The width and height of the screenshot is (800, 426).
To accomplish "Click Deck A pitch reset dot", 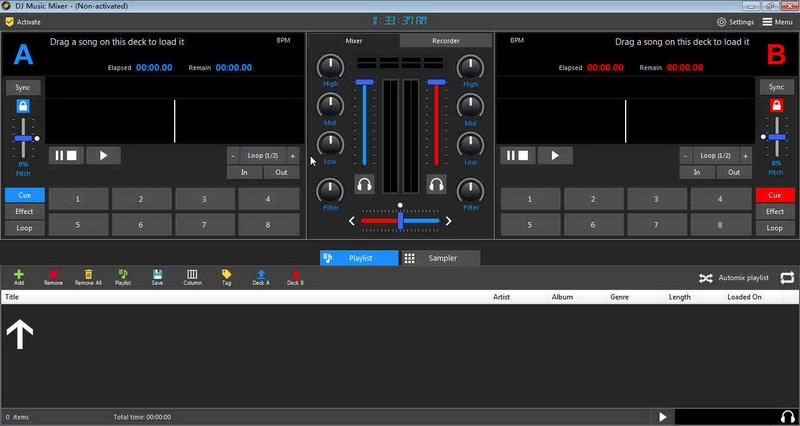I will 37,138.
